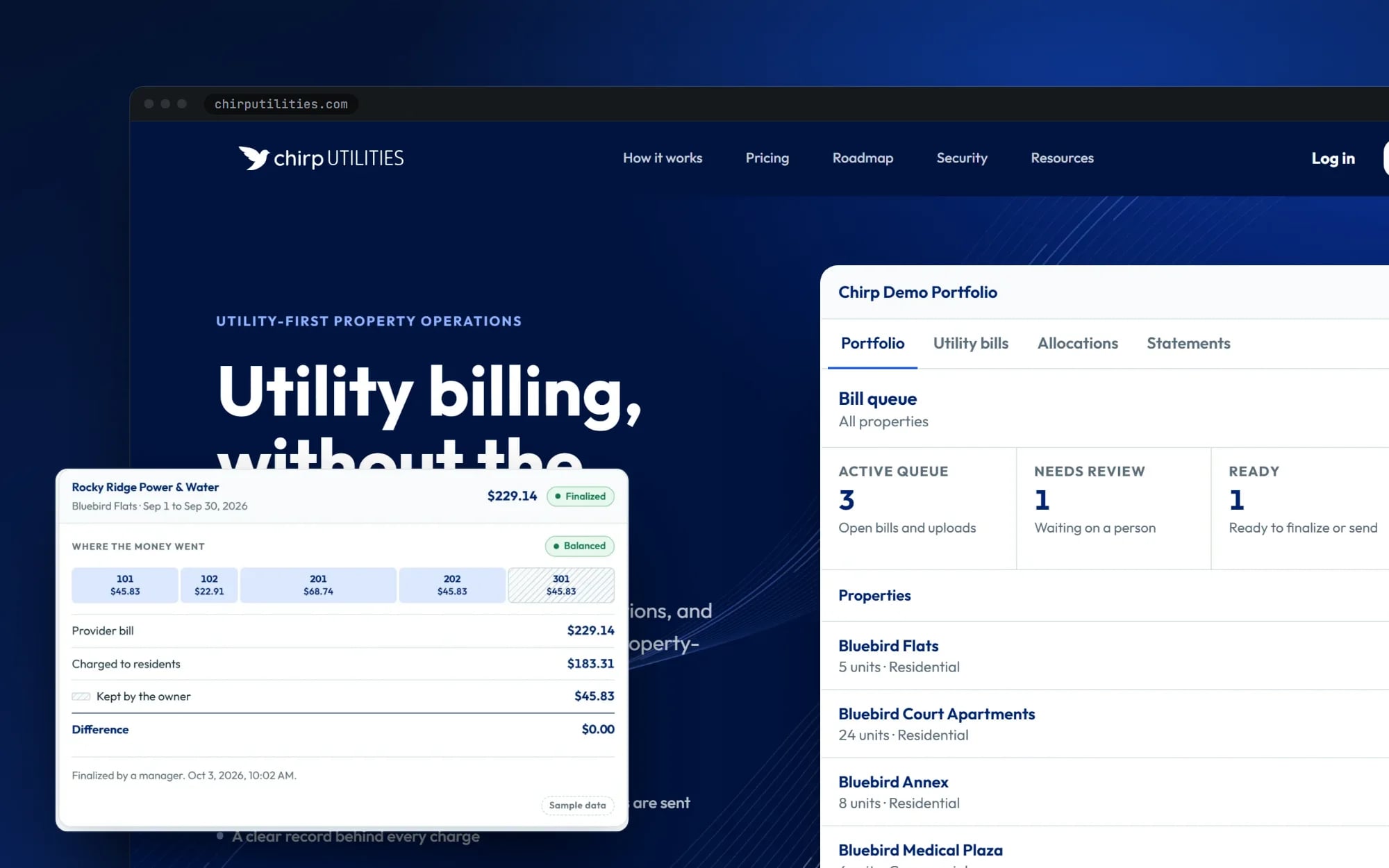Click the hatched Kept by the owner icon

click(x=81, y=696)
